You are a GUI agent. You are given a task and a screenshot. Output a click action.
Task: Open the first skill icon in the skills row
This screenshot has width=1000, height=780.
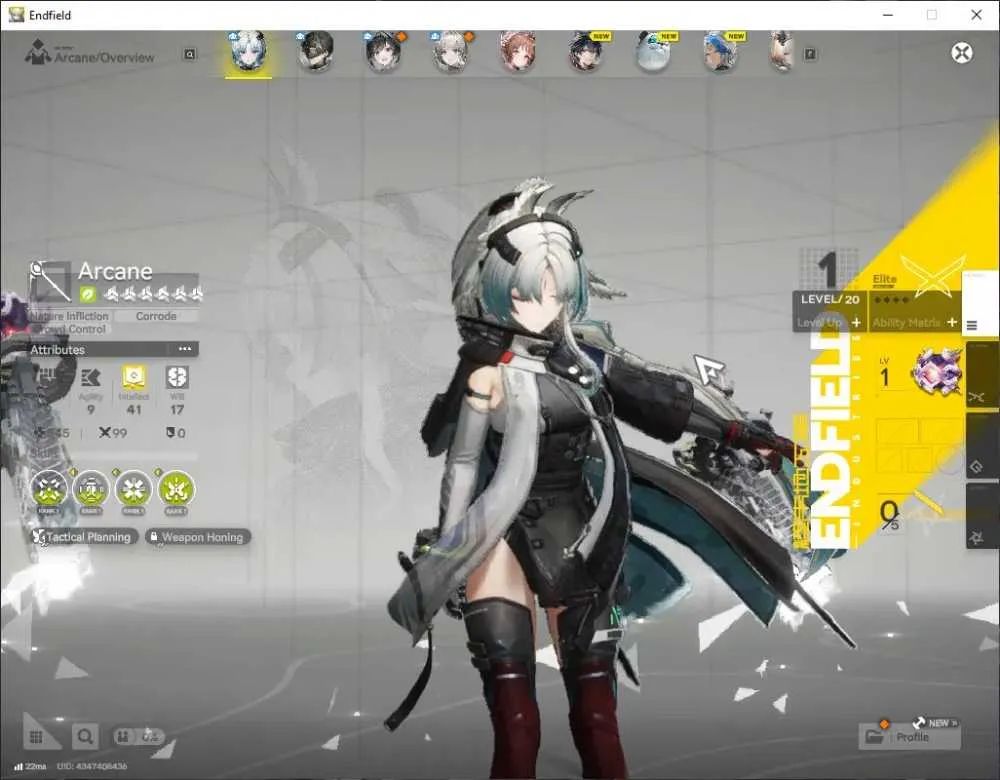point(49,490)
